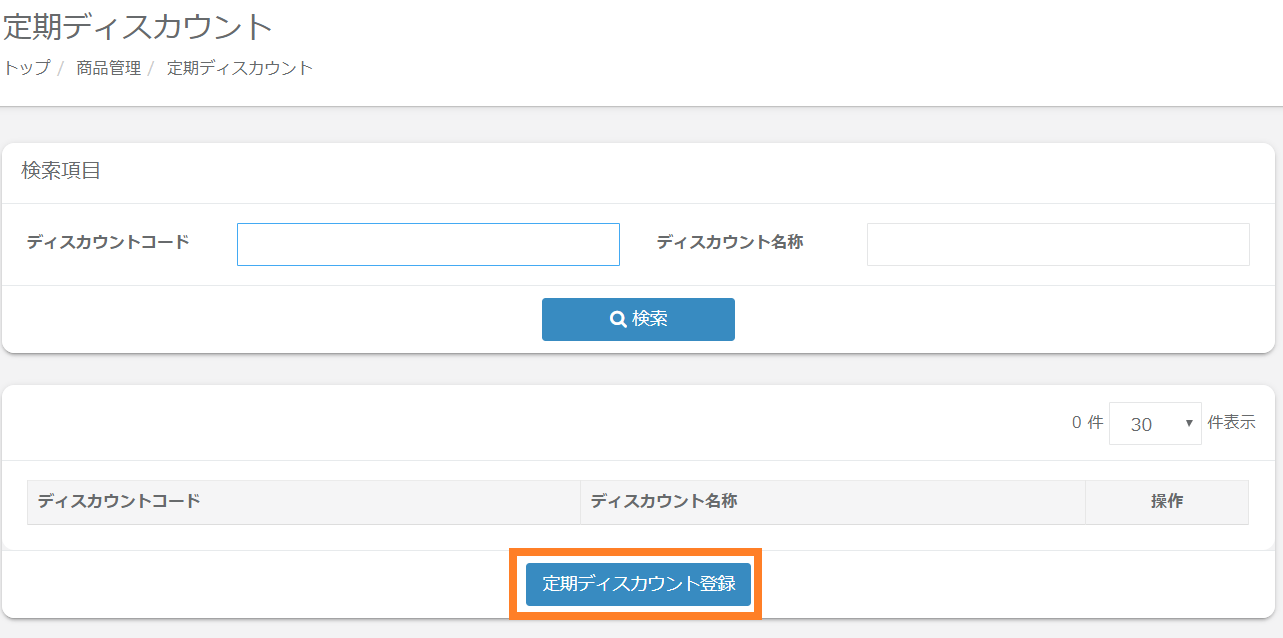The height and width of the screenshot is (638, 1283).
Task: Open 商品管理 breadcrumb link
Action: pos(108,68)
